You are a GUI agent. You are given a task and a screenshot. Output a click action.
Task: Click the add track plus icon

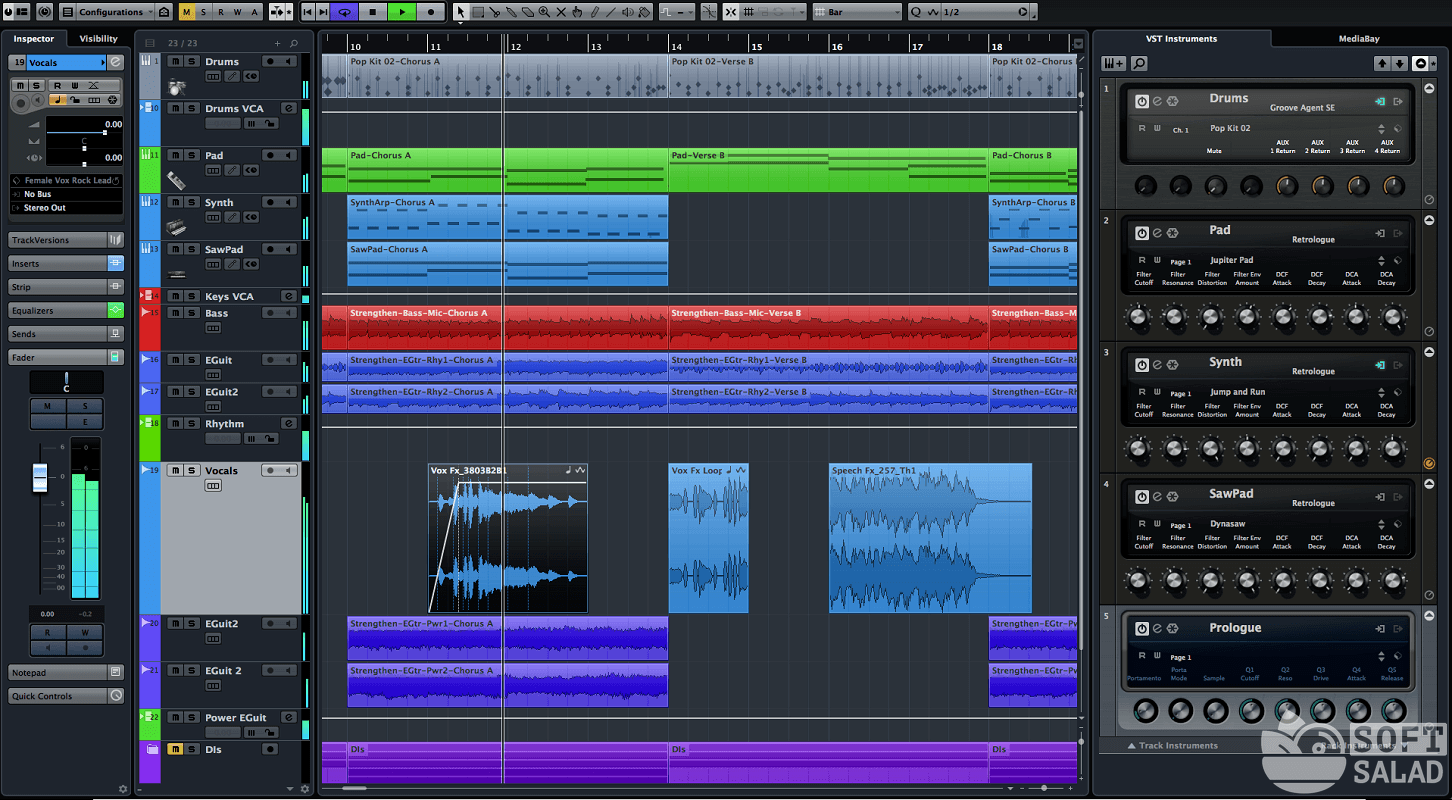click(277, 43)
